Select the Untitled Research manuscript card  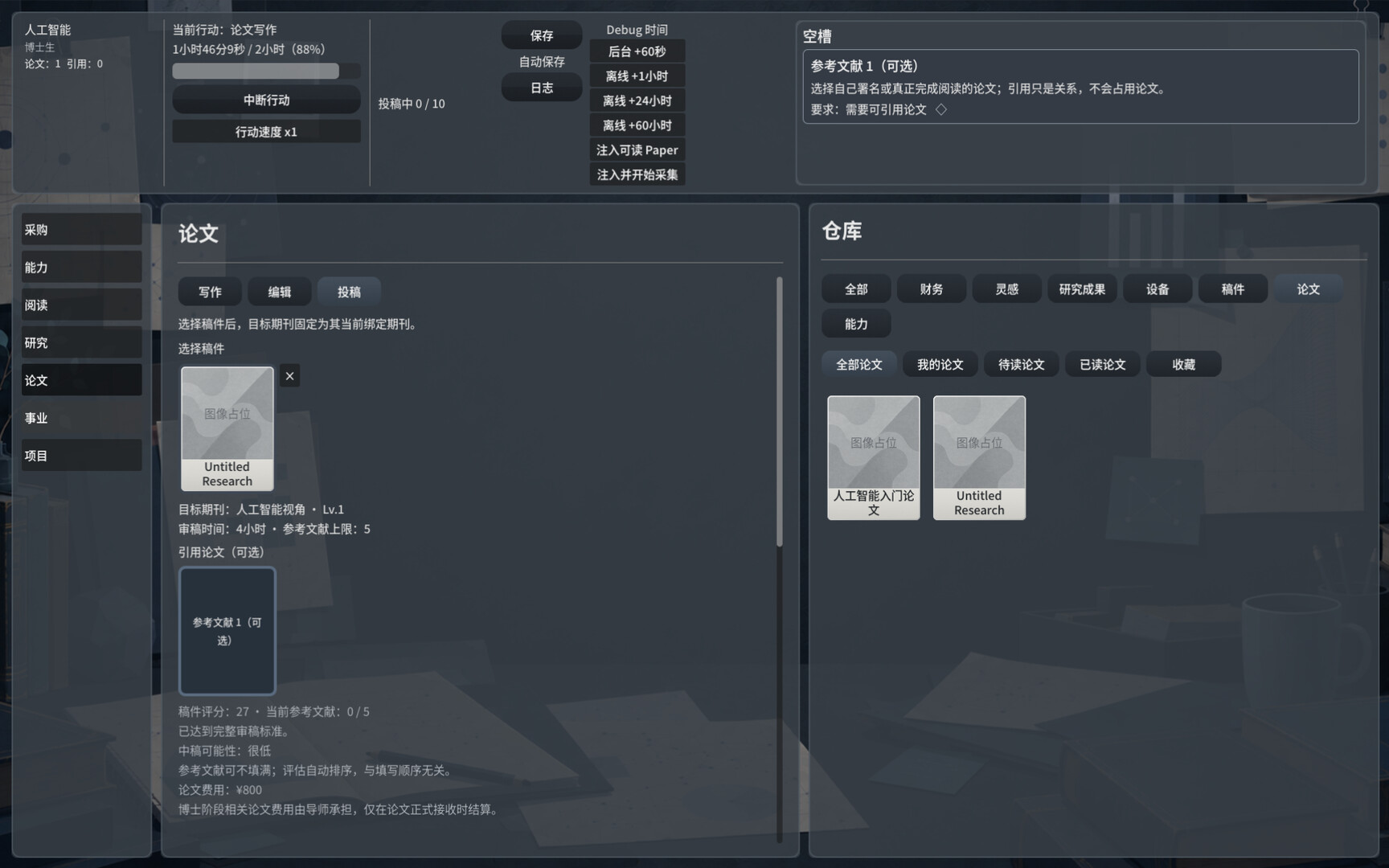click(227, 428)
